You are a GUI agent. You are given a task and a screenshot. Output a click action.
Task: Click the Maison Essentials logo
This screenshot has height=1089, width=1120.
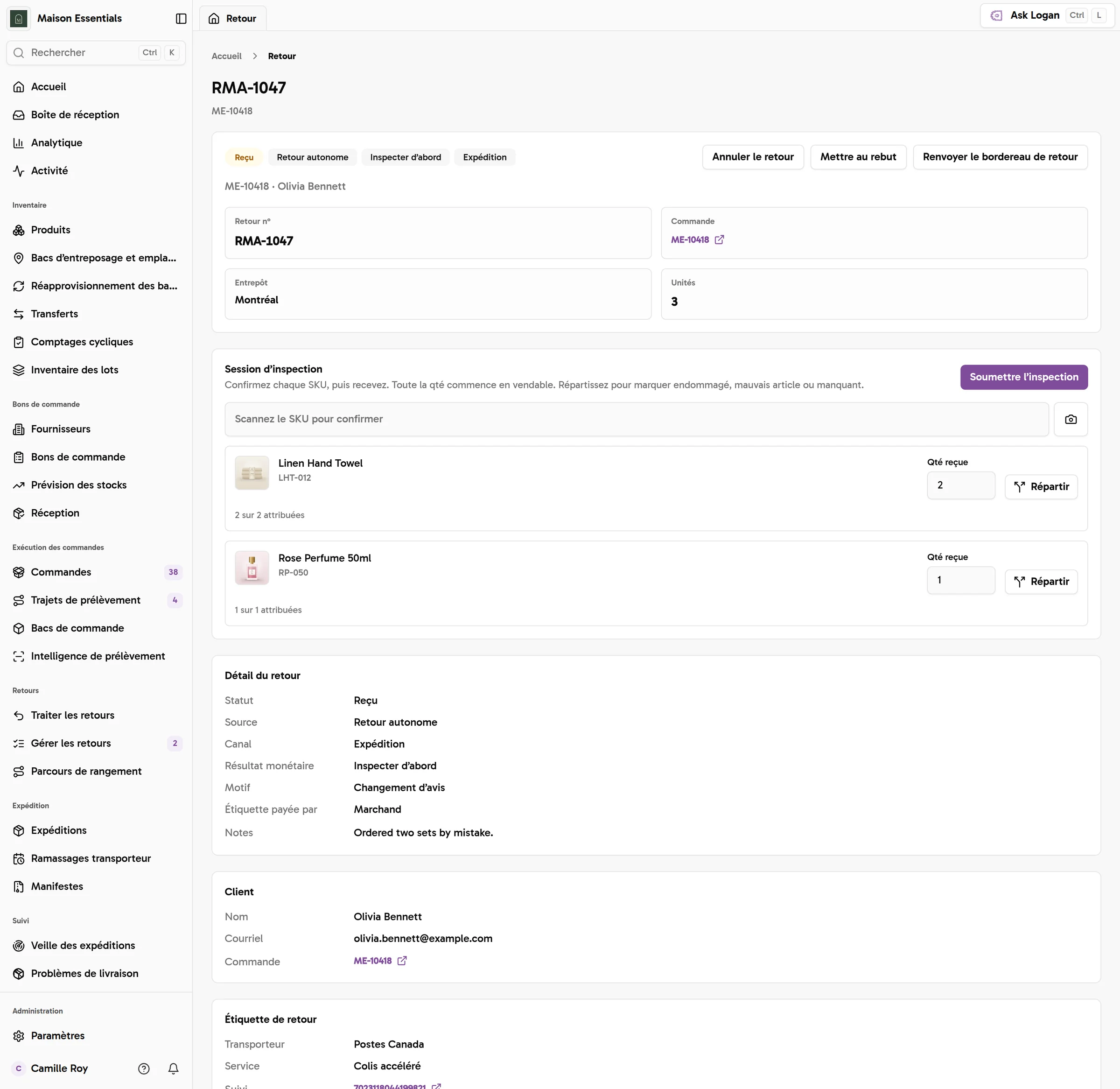point(19,18)
